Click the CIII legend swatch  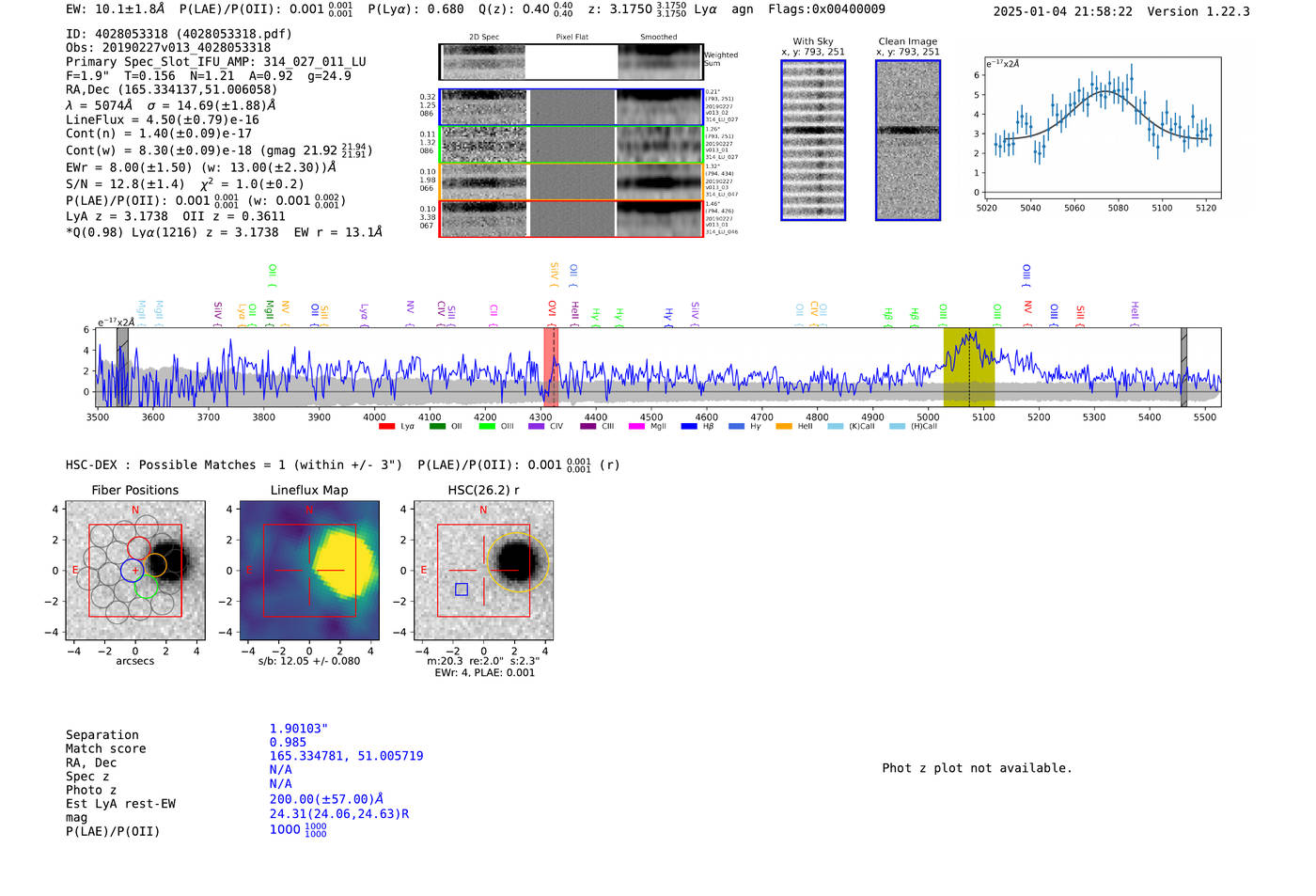pyautogui.click(x=588, y=427)
